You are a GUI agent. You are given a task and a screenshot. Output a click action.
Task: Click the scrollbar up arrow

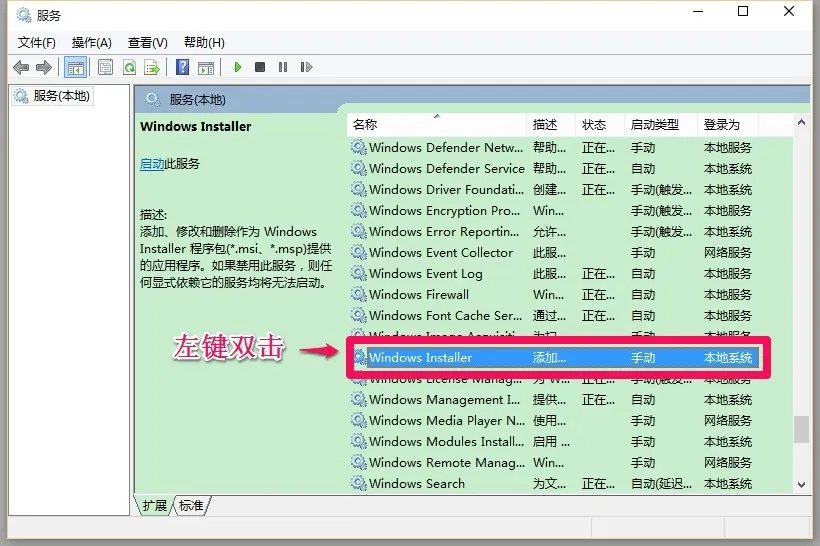[x=801, y=122]
